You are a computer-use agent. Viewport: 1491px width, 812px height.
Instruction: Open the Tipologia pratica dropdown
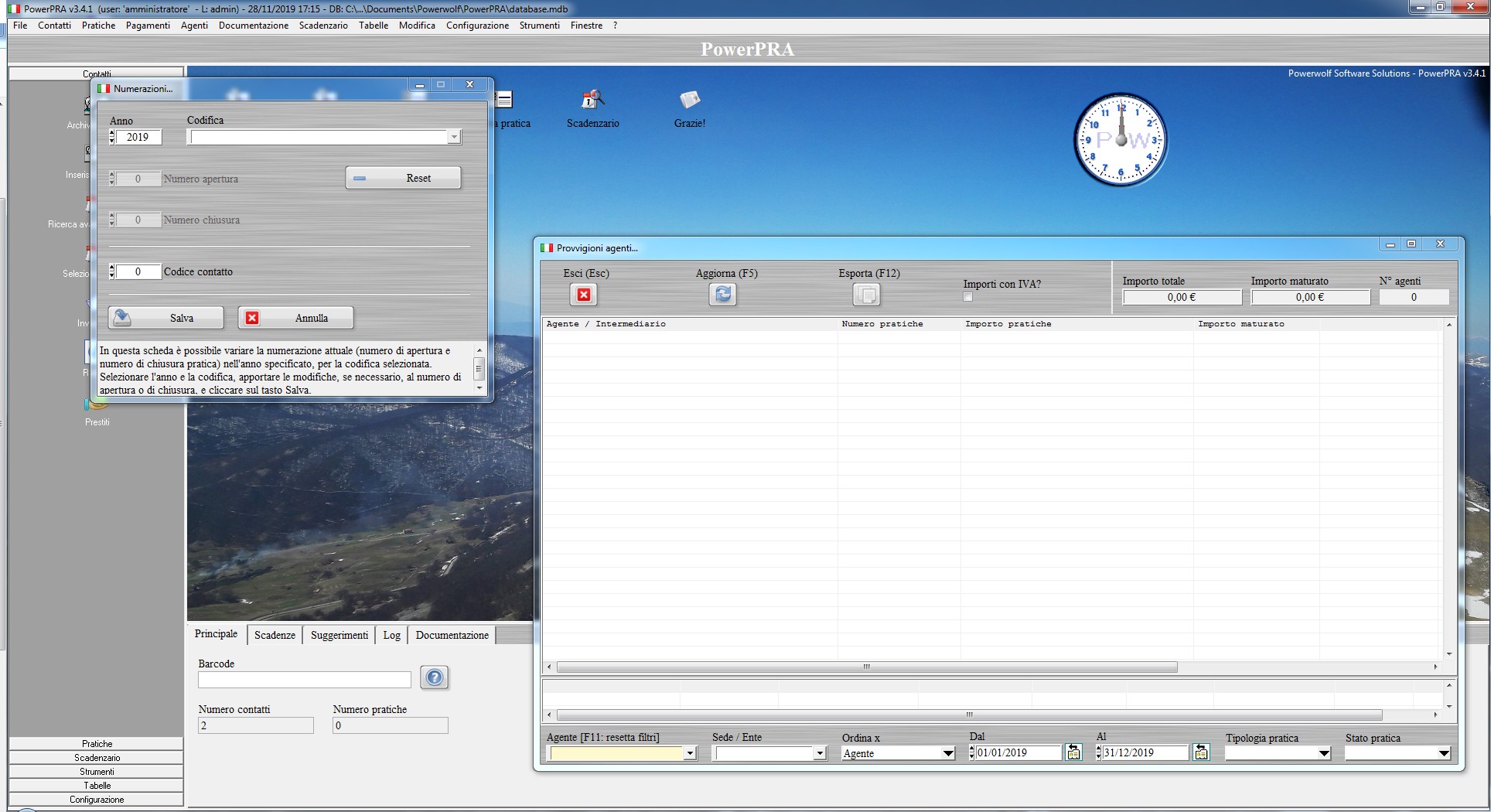[x=1324, y=753]
